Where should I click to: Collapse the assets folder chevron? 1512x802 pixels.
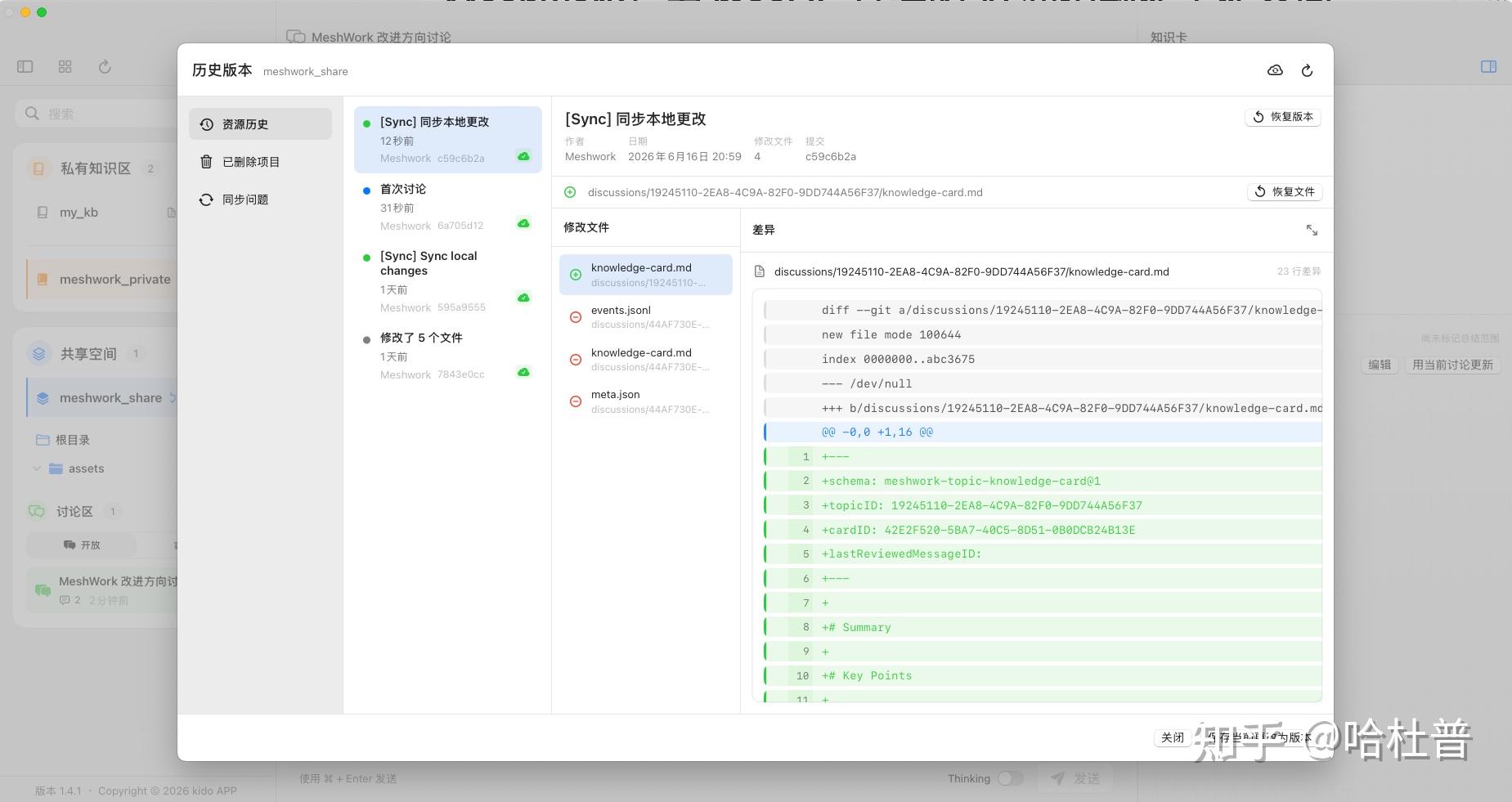point(36,468)
